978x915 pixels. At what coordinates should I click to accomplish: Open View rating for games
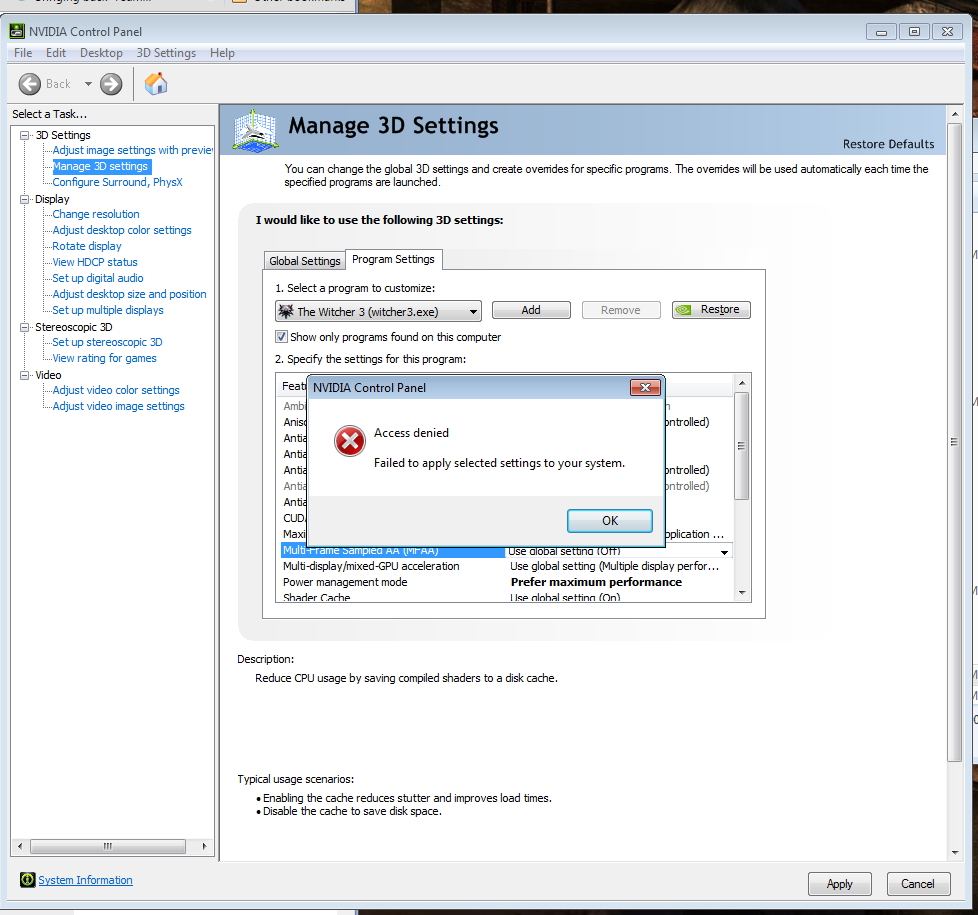point(104,358)
